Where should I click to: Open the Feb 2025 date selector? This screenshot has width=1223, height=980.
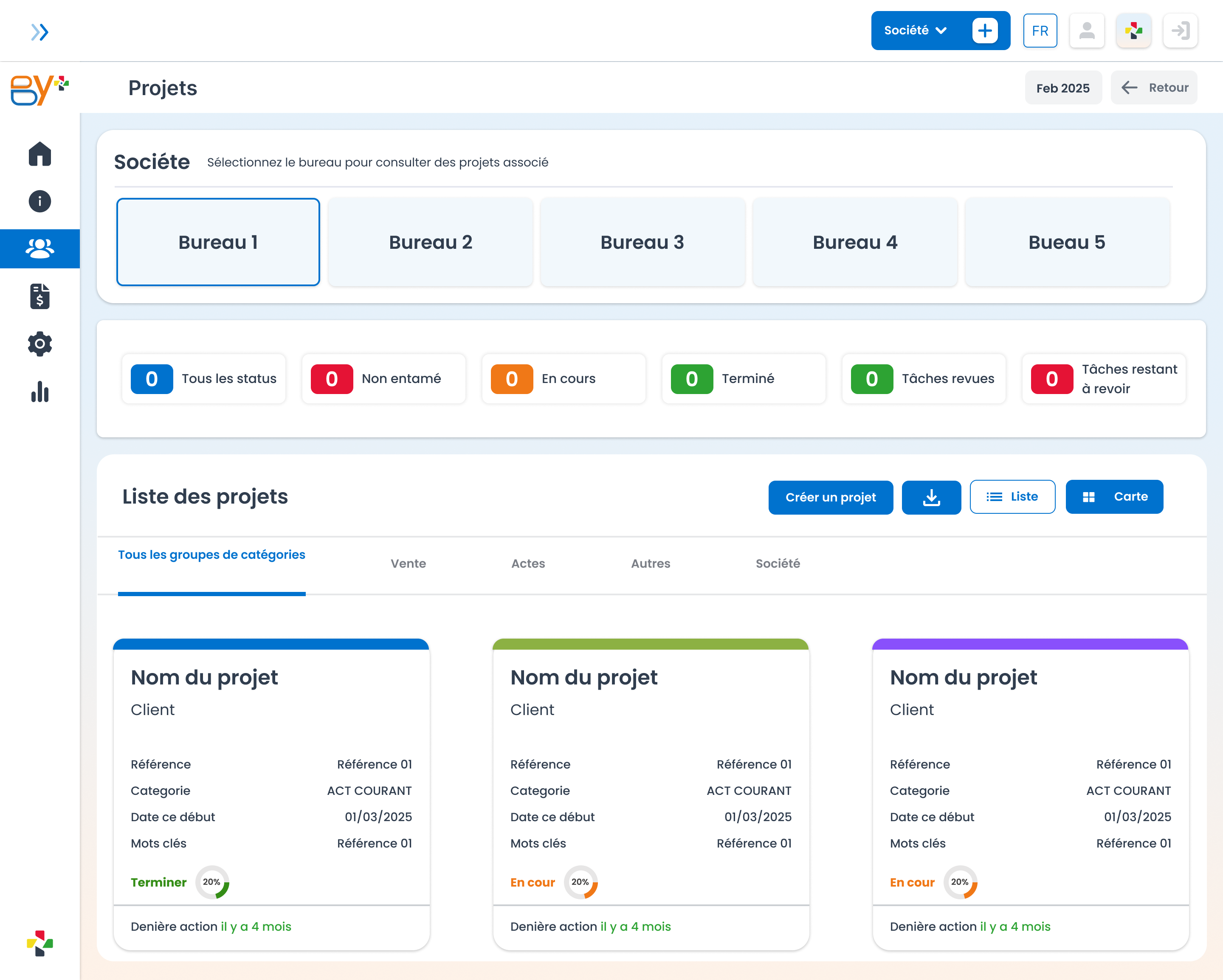[1063, 88]
